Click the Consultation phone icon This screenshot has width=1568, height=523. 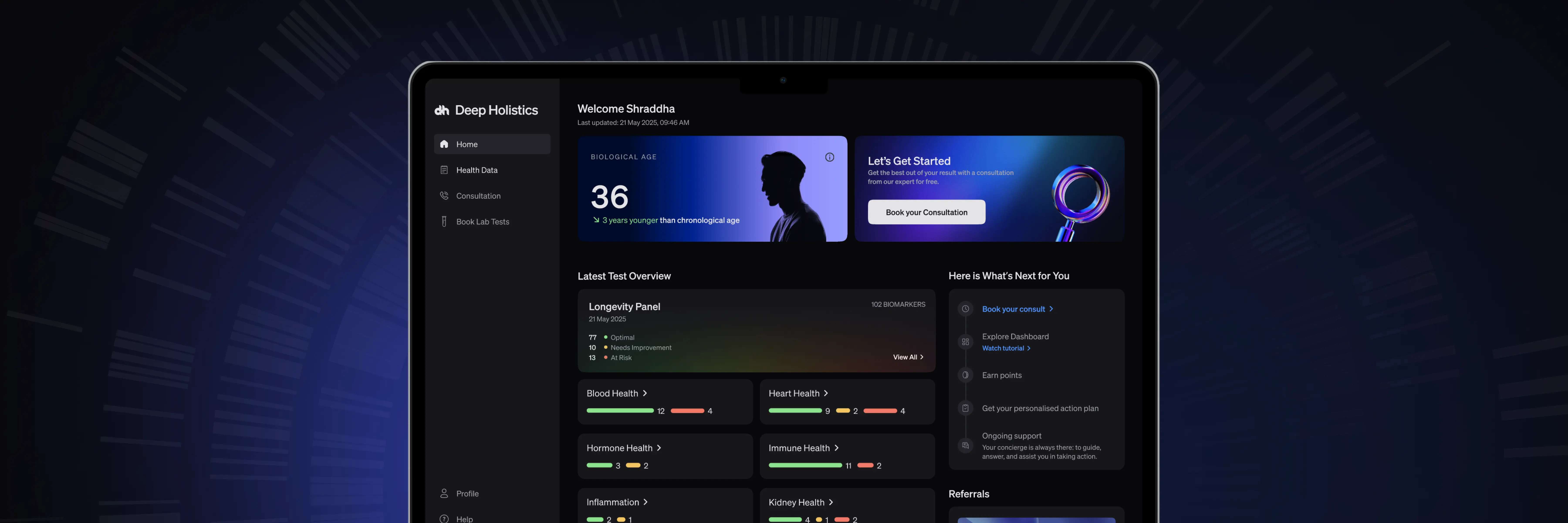coord(444,196)
